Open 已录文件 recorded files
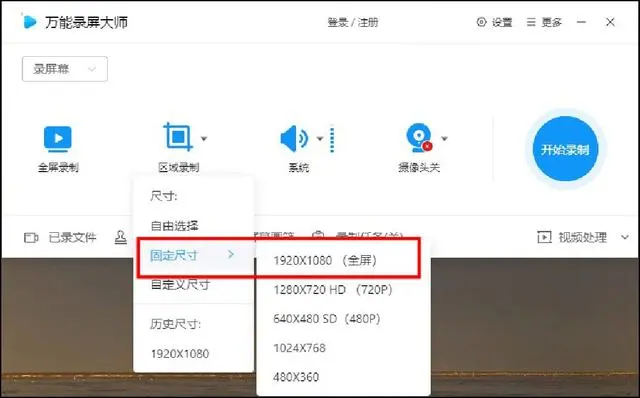This screenshot has height=398, width=640. 72,237
